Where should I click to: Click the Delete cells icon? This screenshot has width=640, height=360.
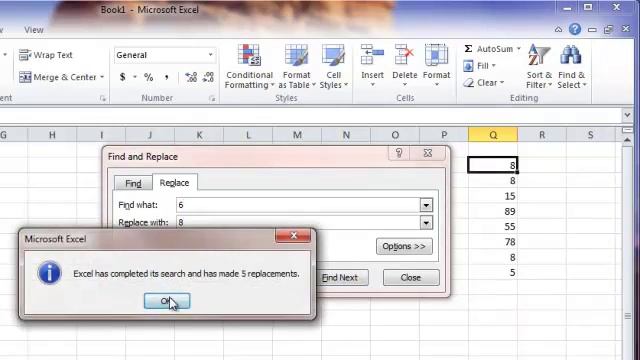pyautogui.click(x=404, y=55)
